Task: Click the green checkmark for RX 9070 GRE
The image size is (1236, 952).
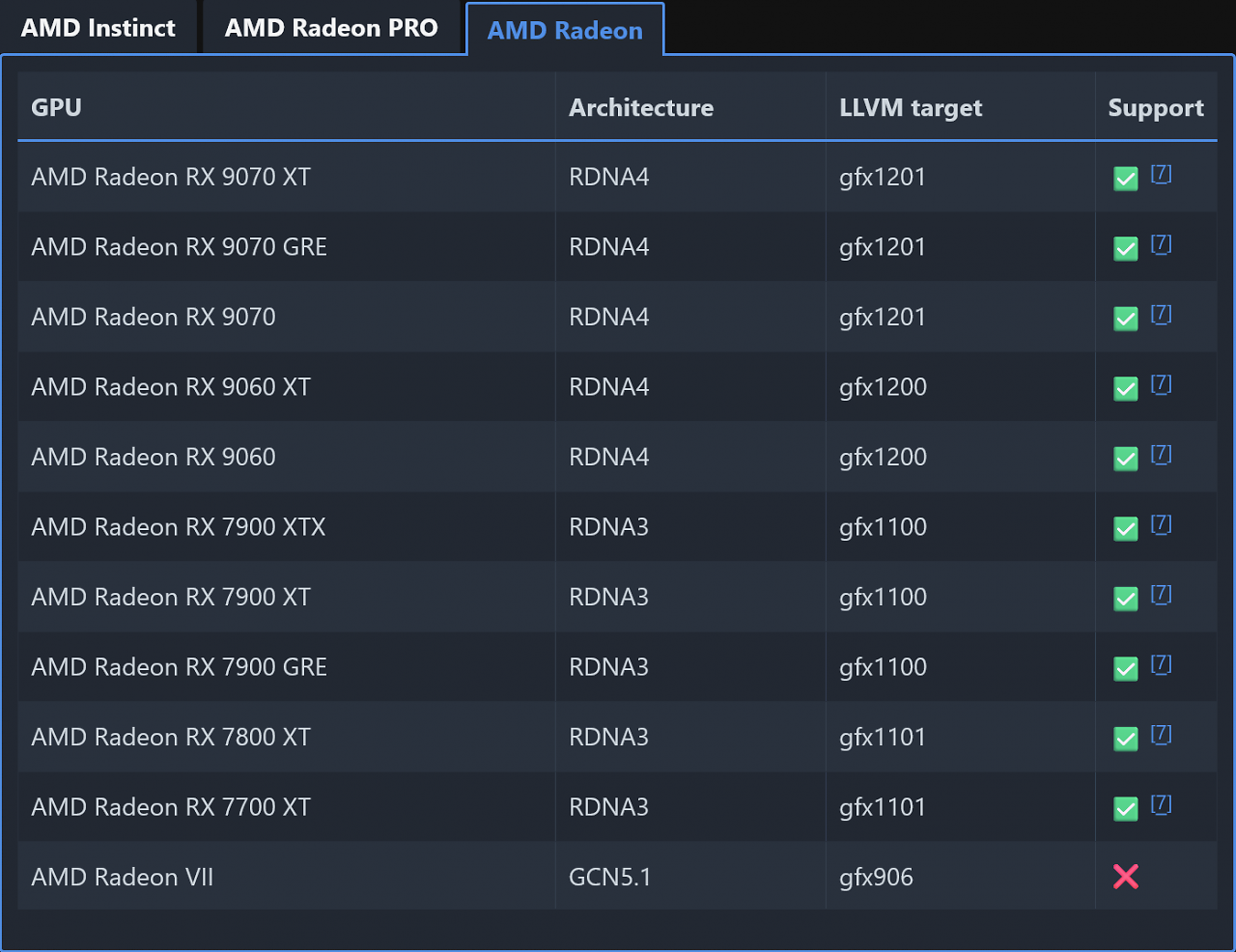Action: (1125, 248)
